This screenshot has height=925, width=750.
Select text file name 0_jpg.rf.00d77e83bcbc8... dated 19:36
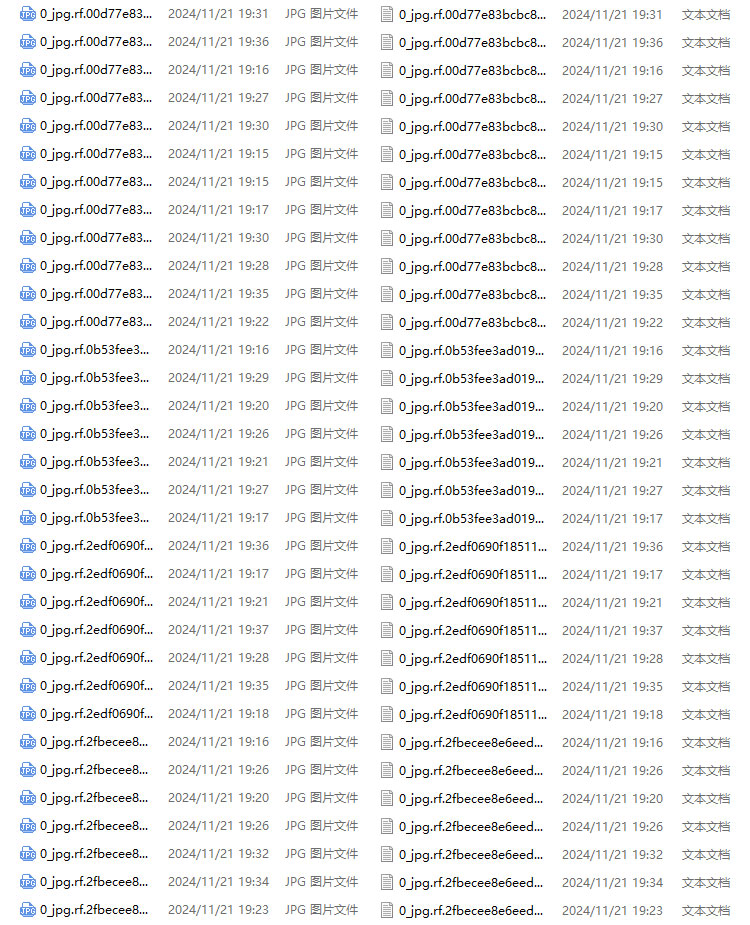(473, 43)
